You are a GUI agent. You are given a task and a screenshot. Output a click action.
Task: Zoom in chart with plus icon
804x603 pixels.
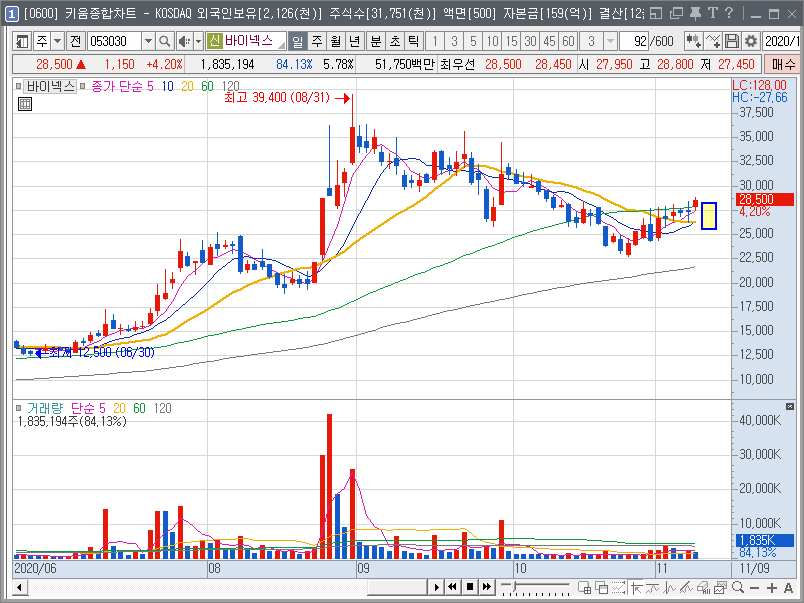pos(772,588)
